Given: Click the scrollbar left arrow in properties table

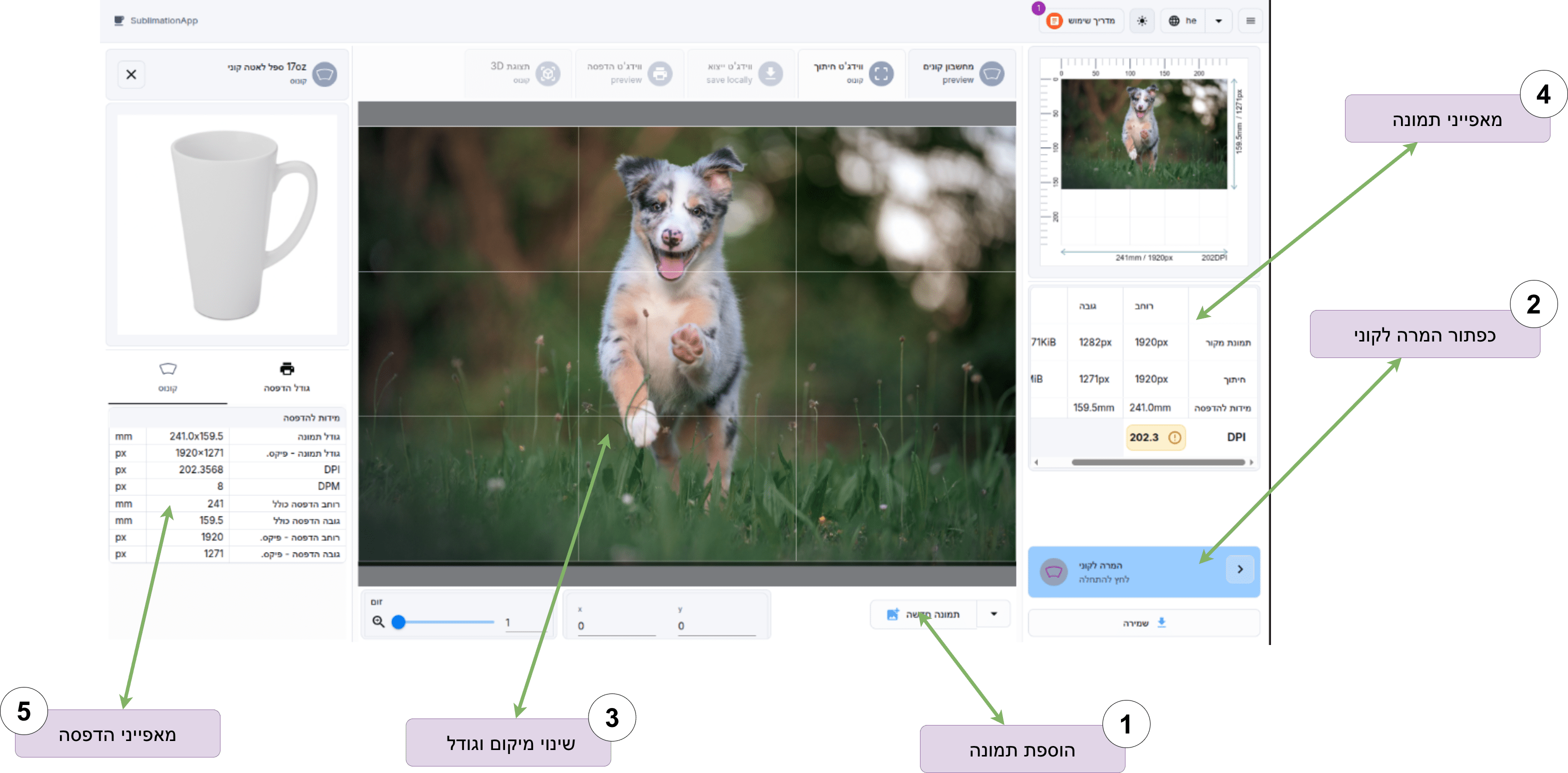Looking at the screenshot, I should pyautogui.click(x=1036, y=462).
